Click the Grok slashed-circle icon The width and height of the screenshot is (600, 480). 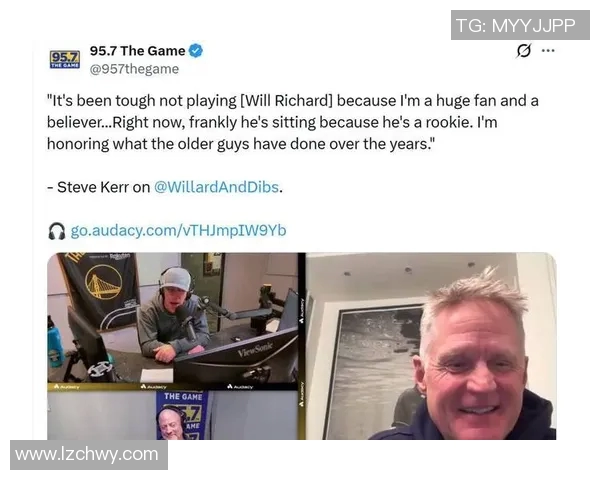tap(523, 51)
